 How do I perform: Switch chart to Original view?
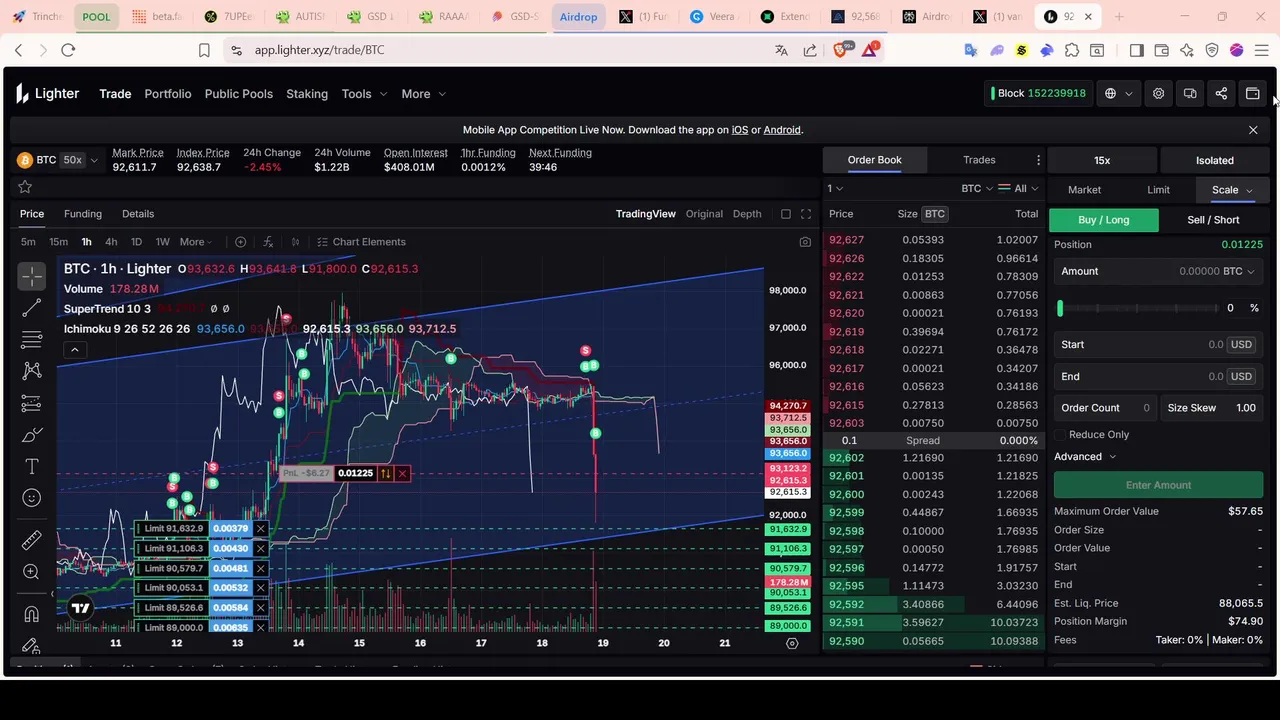704,214
